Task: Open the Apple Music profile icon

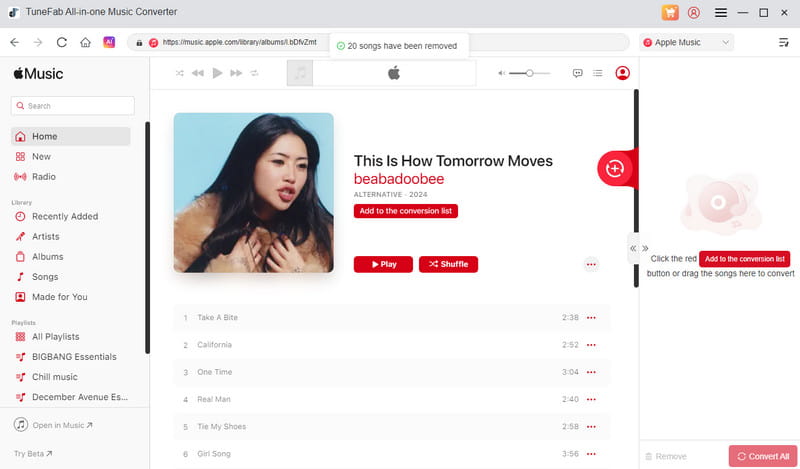Action: click(x=622, y=73)
